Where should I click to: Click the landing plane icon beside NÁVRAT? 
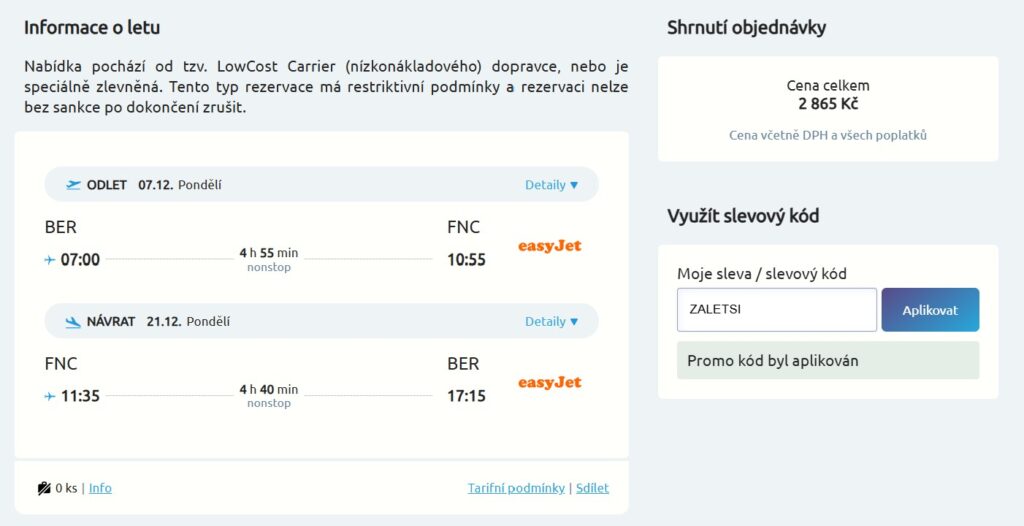pos(74,321)
